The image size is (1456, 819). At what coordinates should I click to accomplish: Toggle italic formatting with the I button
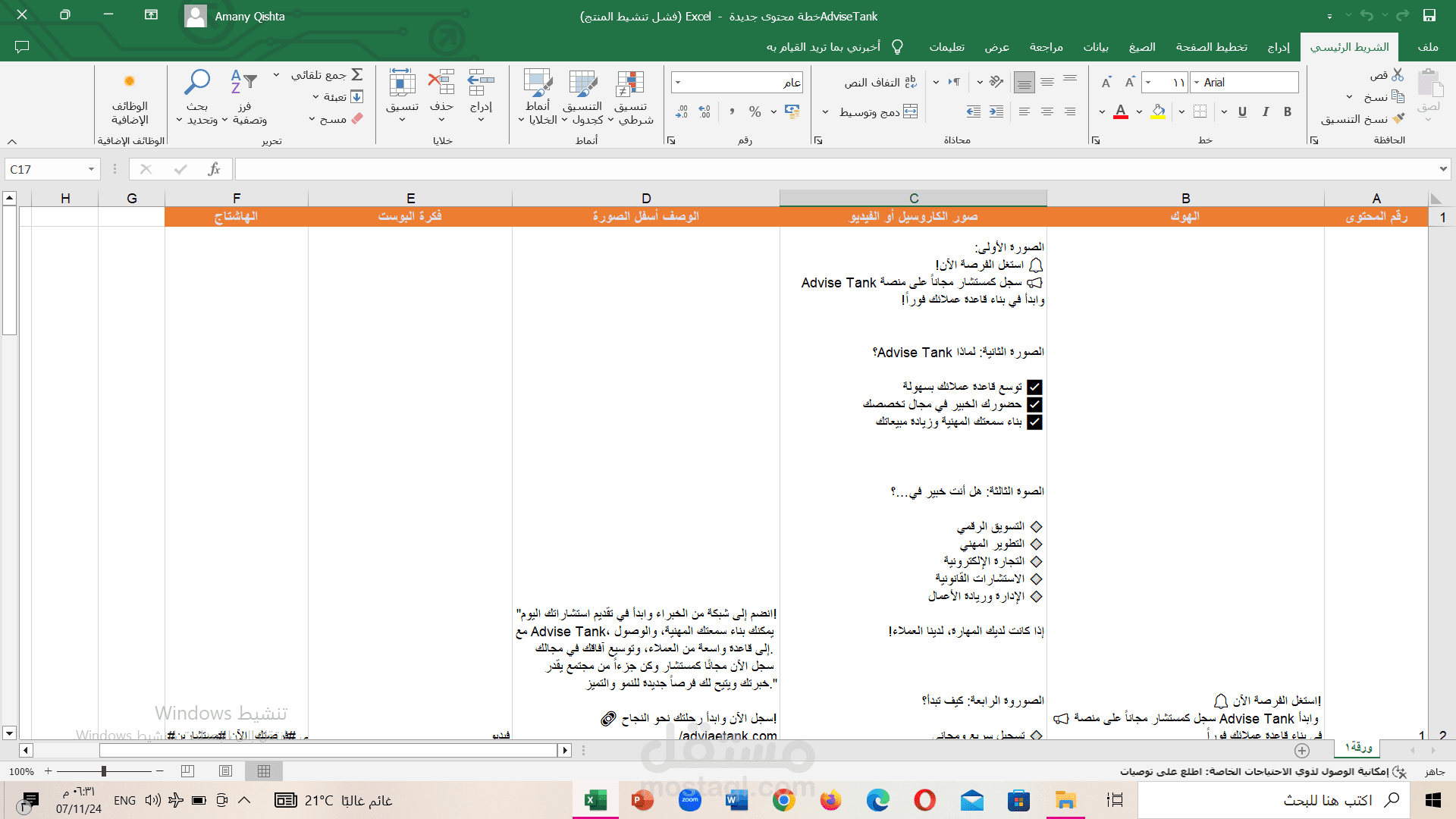tap(1265, 112)
